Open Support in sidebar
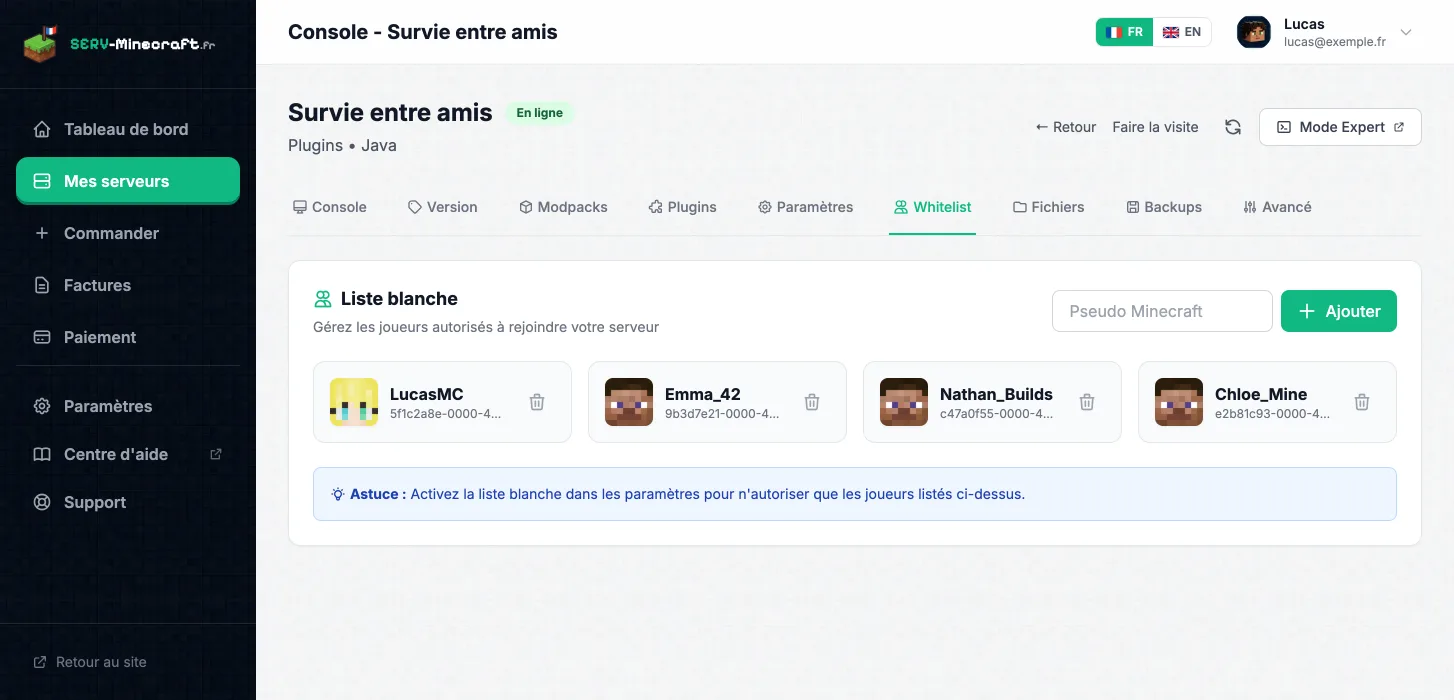 click(x=128, y=502)
